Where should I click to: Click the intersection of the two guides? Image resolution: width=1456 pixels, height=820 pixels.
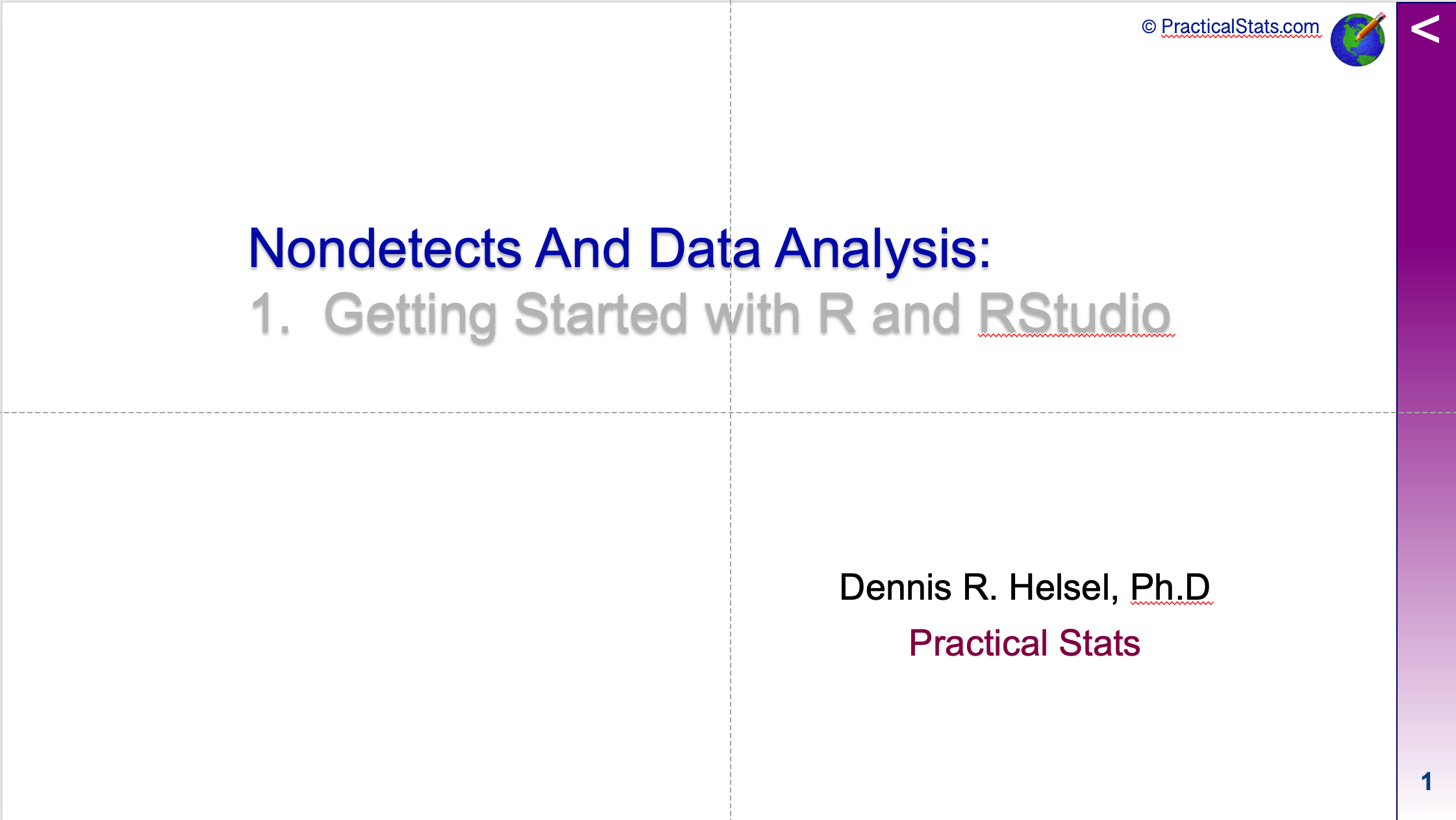pos(731,412)
